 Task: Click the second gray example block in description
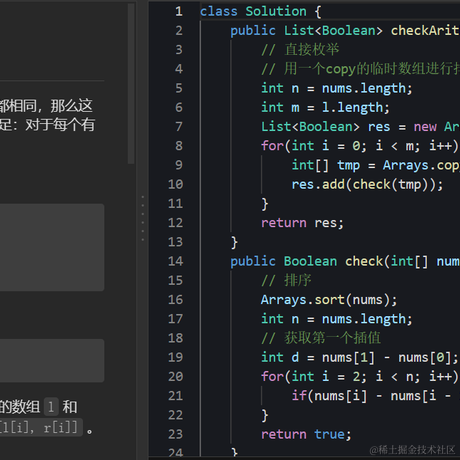pyautogui.click(x=52, y=361)
